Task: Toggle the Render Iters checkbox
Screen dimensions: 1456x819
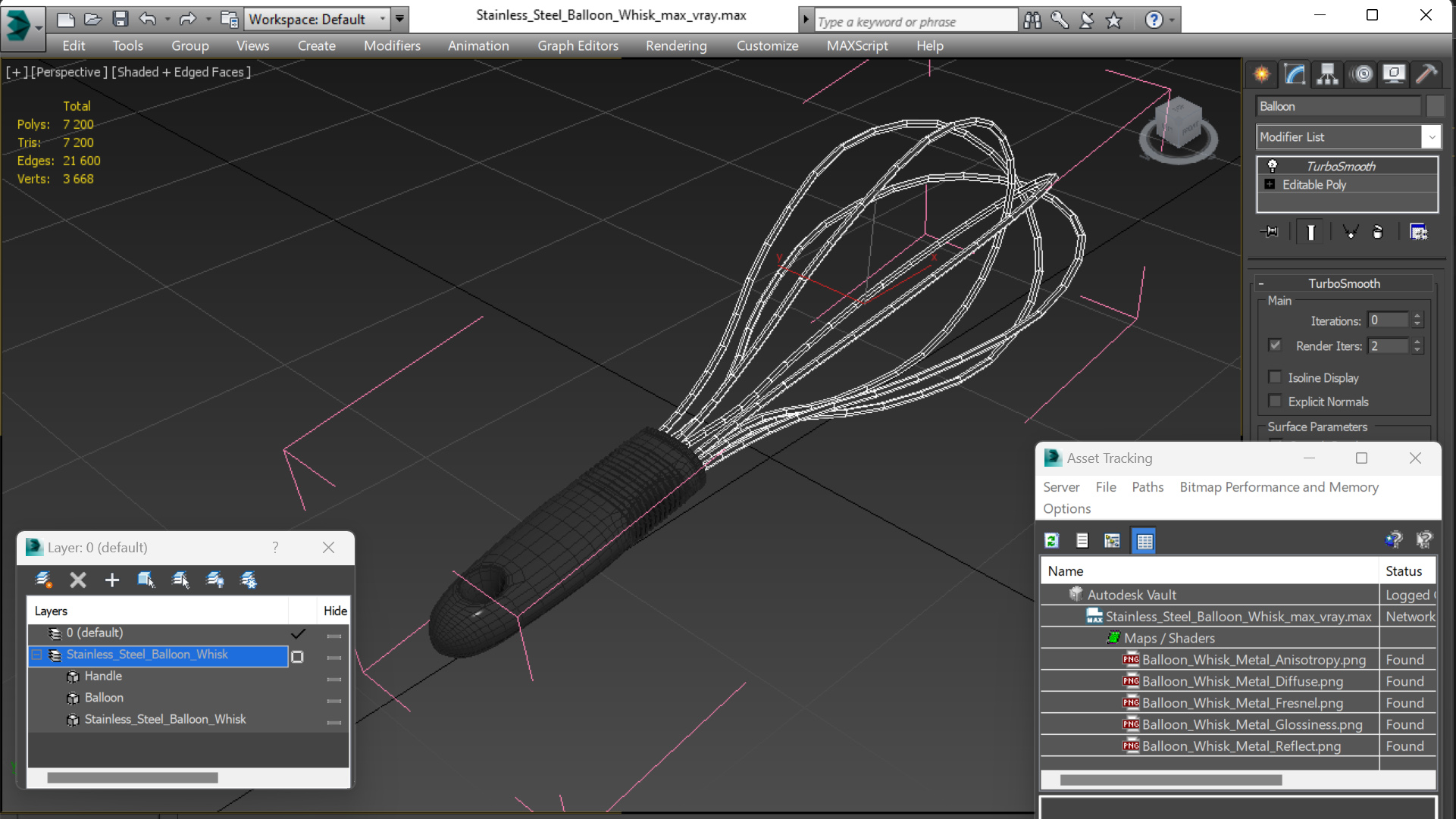Action: pyautogui.click(x=1276, y=345)
